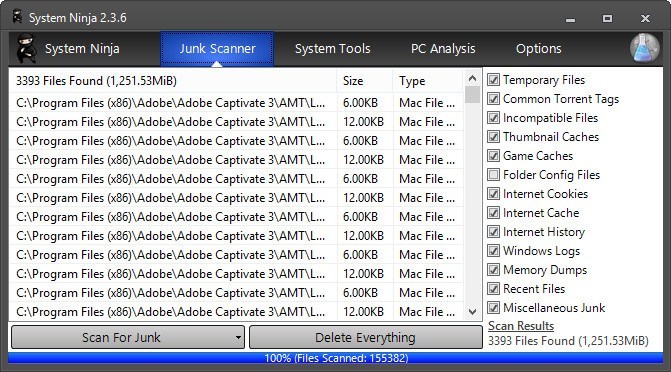Screen dimensions: 671x372
Task: Click the ninja logo in header
Action: pos(26,48)
